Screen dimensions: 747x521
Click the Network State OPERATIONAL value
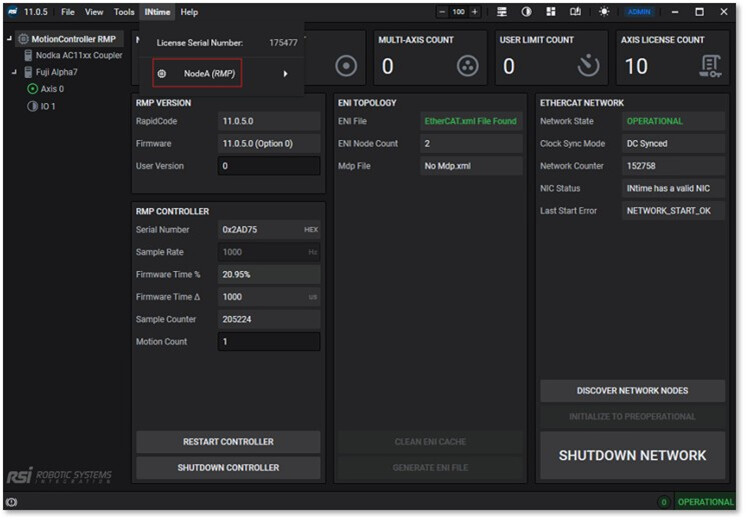[x=673, y=121]
